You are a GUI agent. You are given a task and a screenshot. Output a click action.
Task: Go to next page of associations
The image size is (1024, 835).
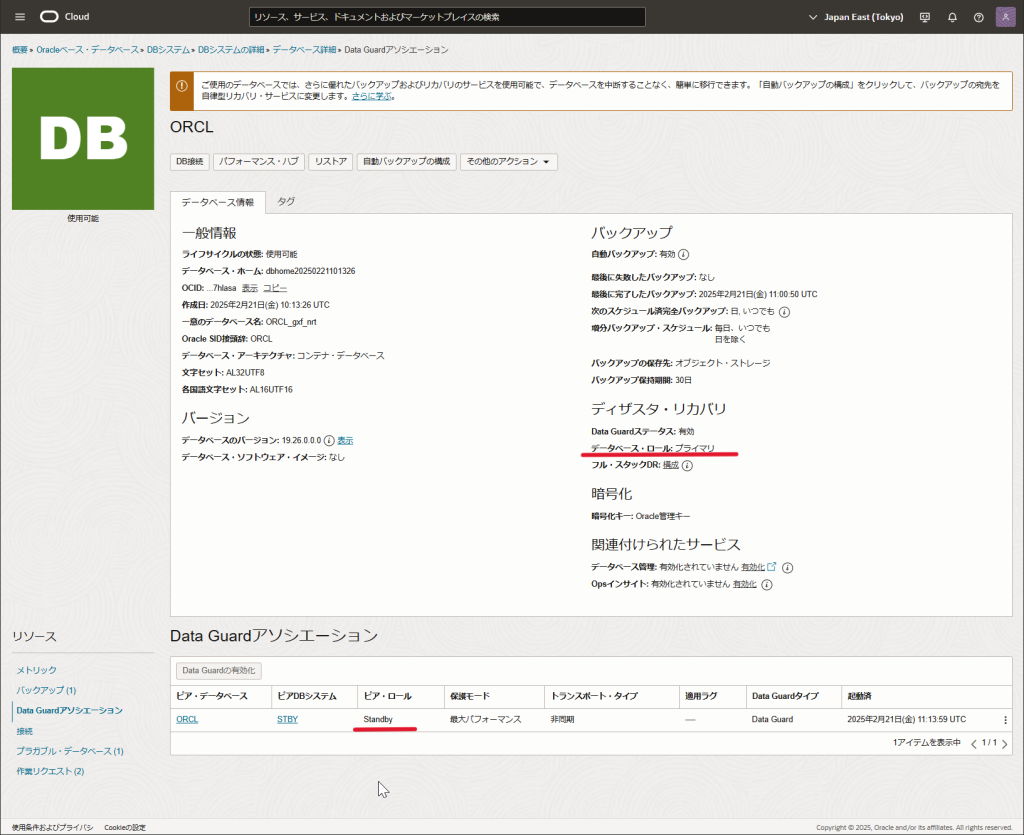tap(1004, 744)
